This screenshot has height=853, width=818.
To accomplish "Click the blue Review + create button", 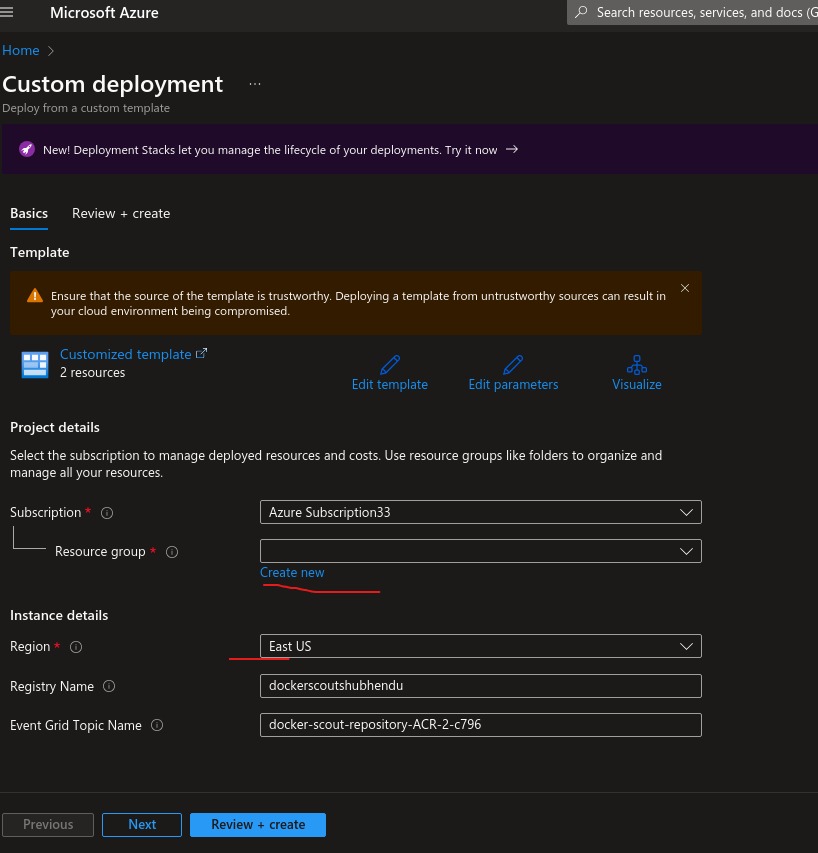I will click(258, 825).
